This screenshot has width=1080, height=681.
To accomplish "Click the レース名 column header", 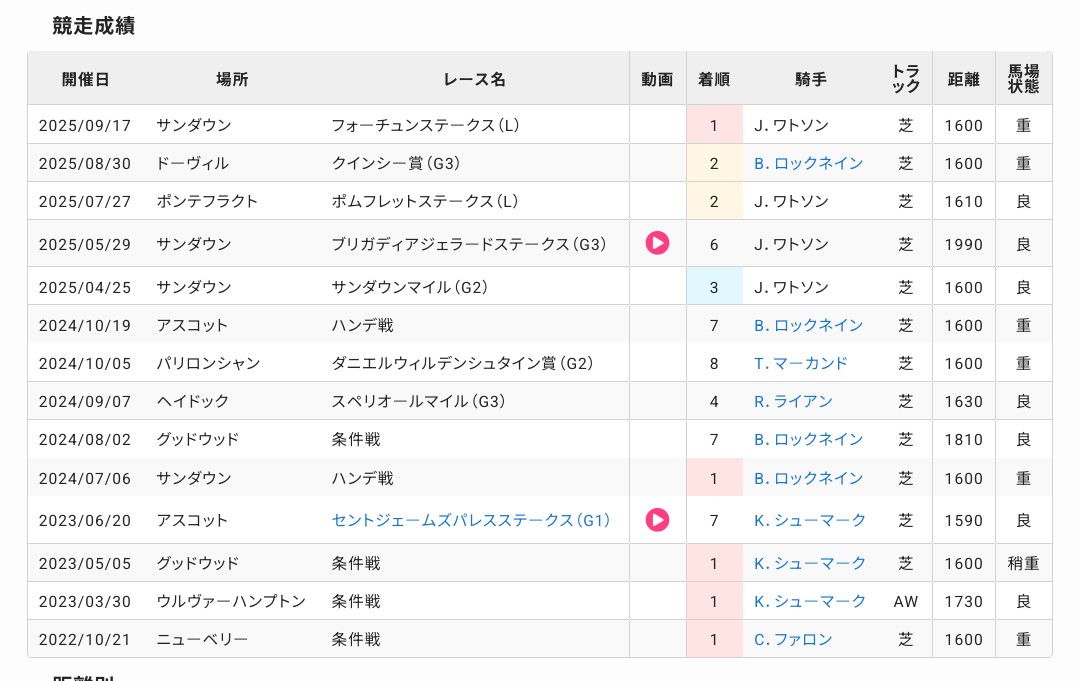I will (474, 79).
